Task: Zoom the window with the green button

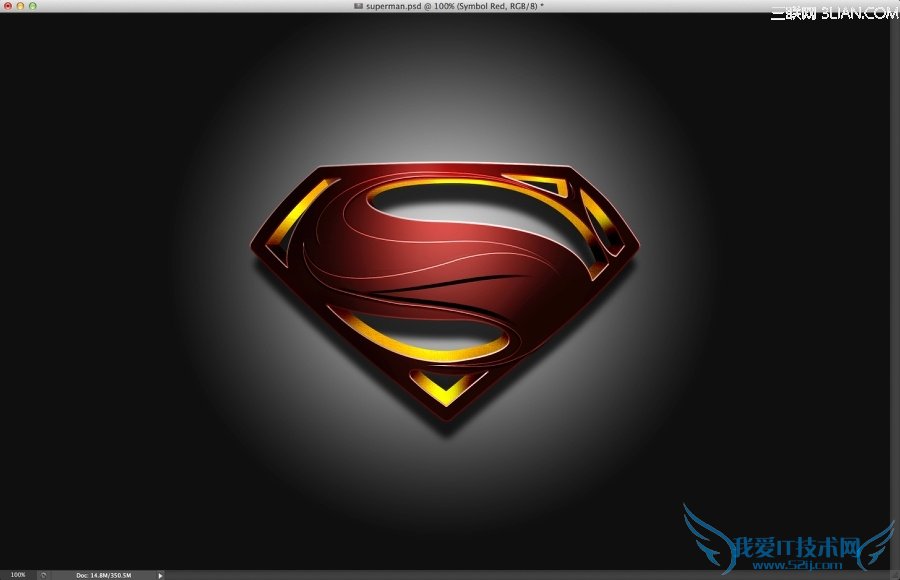Action: (x=33, y=6)
